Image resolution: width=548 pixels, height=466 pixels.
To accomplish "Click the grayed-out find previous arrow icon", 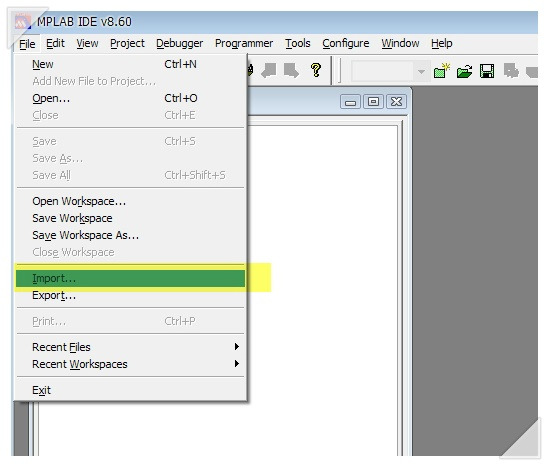I will [269, 70].
